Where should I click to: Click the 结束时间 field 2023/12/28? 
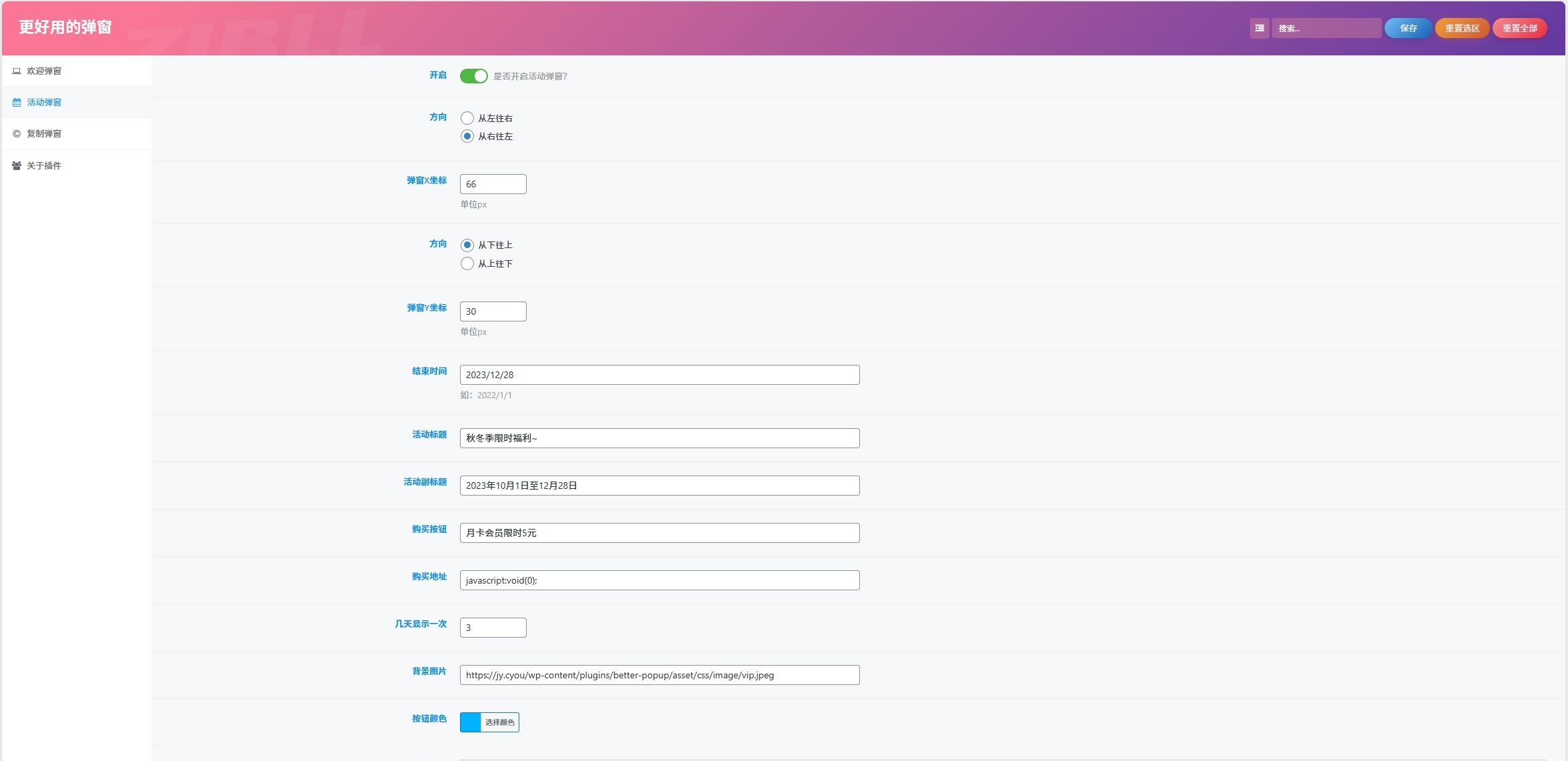tap(660, 375)
